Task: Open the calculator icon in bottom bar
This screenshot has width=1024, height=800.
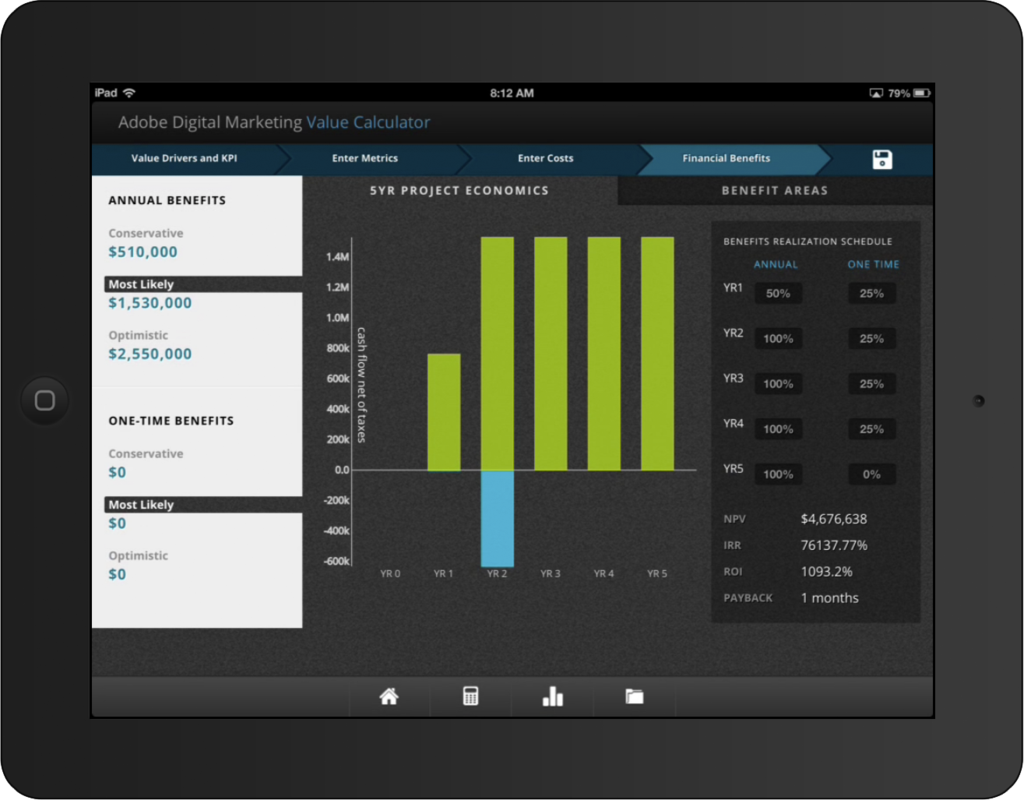Action: 470,697
